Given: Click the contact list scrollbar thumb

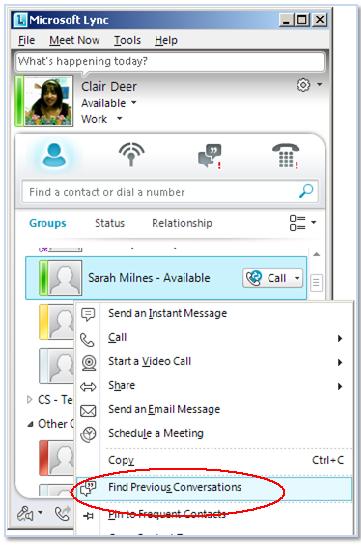Looking at the screenshot, I should [x=316, y=282].
